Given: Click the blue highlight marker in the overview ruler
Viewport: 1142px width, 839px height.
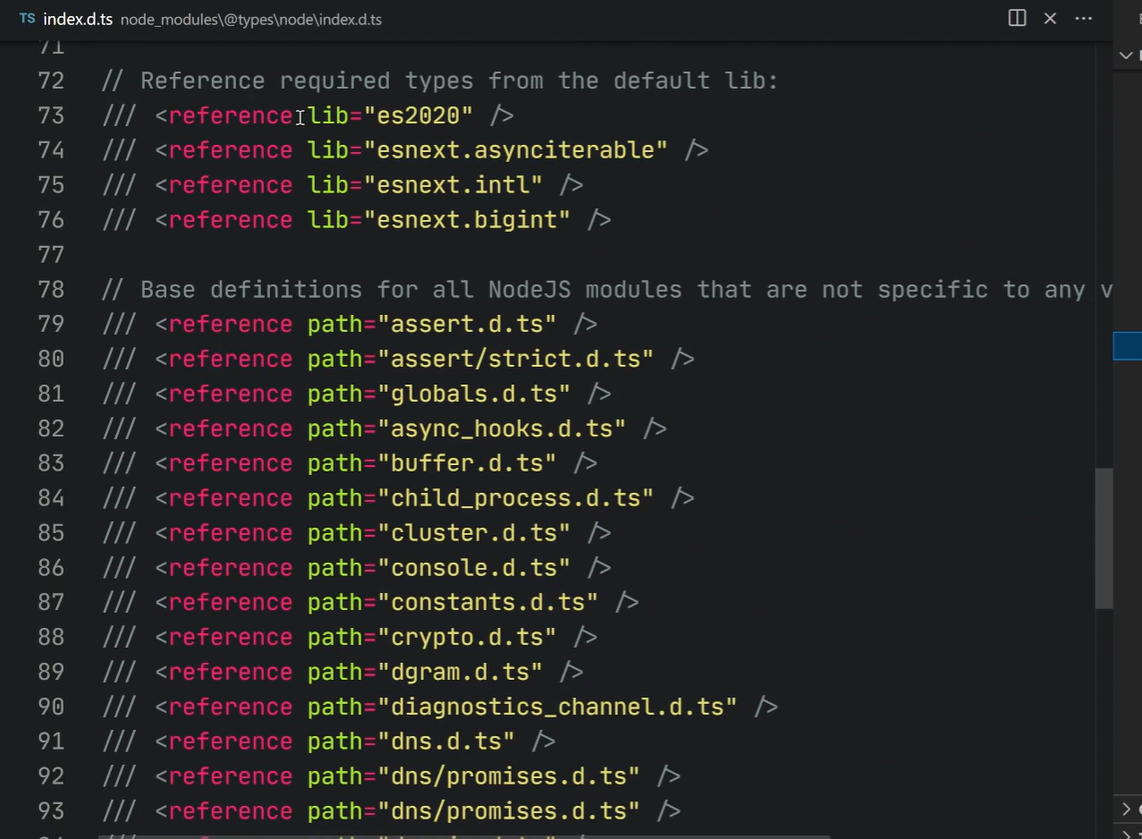Looking at the screenshot, I should (1127, 346).
